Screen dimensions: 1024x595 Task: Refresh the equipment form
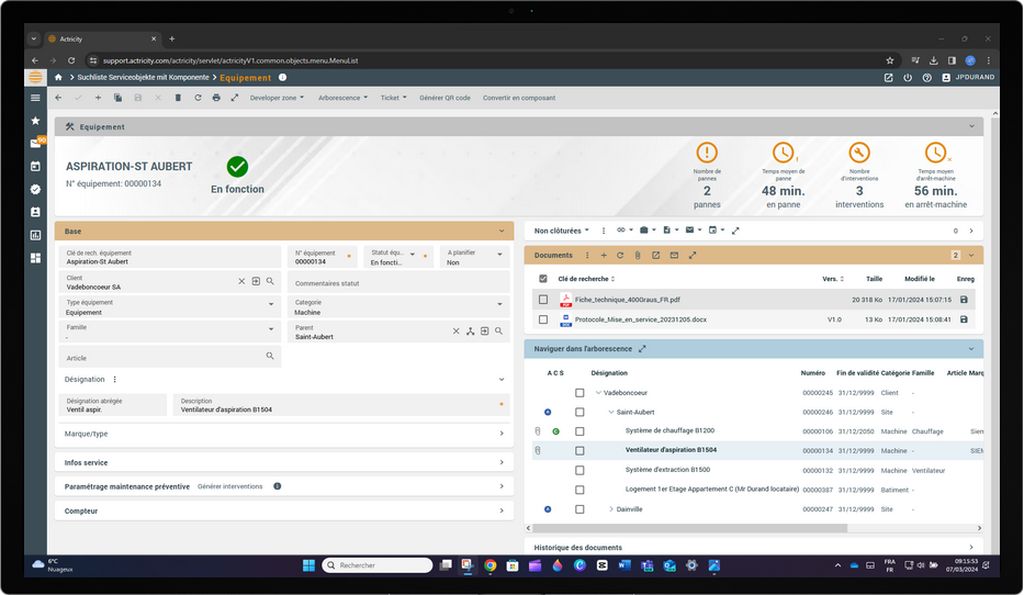[197, 97]
